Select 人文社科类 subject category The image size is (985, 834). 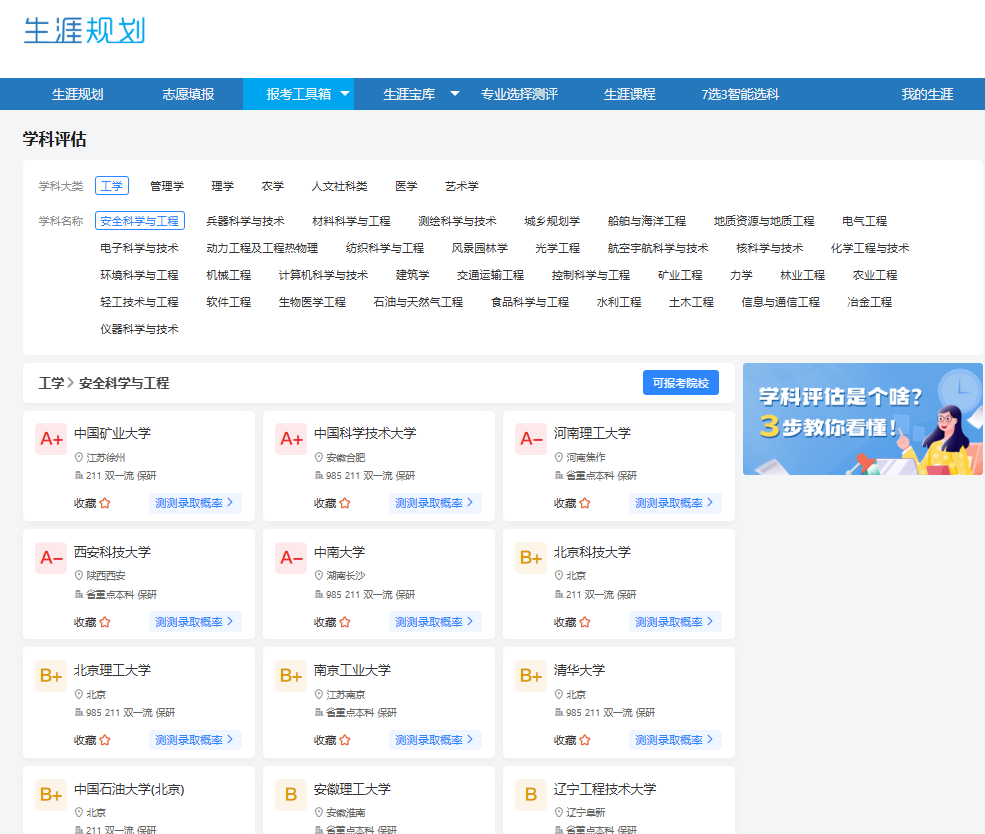point(339,186)
